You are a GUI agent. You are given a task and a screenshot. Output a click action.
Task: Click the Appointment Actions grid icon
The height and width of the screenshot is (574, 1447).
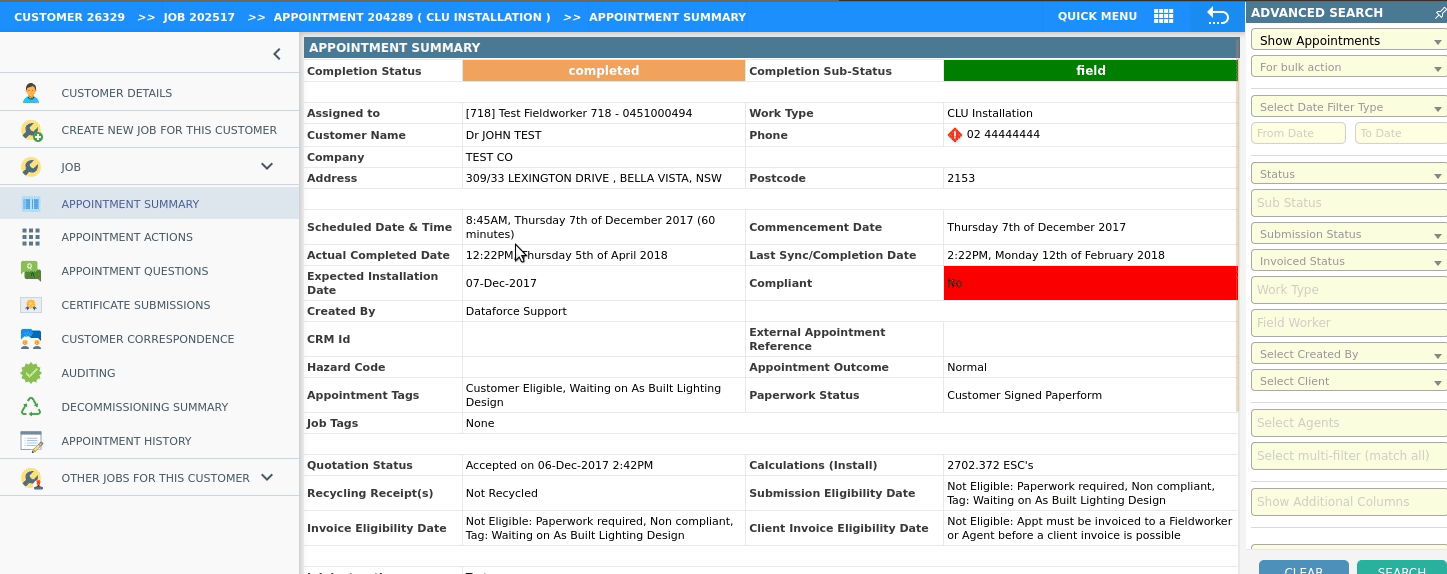point(31,237)
